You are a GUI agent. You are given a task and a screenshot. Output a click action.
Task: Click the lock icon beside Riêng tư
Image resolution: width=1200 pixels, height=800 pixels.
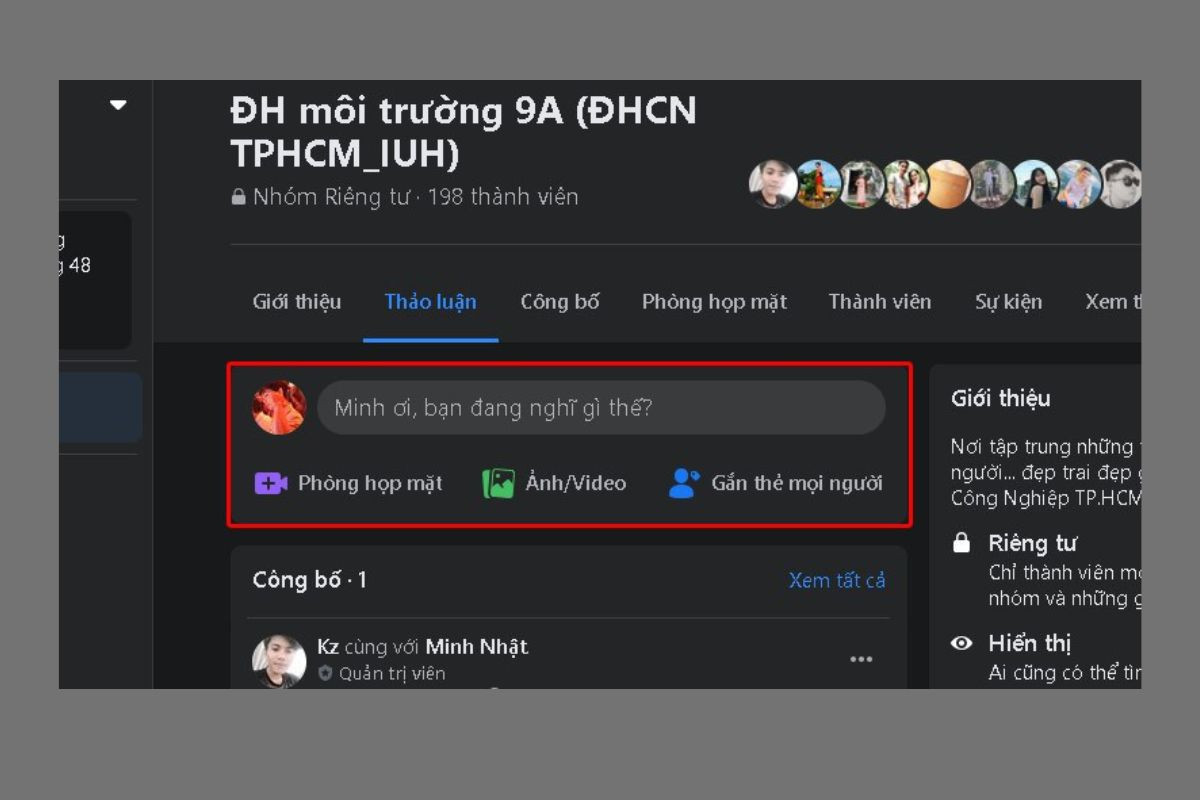pos(962,544)
